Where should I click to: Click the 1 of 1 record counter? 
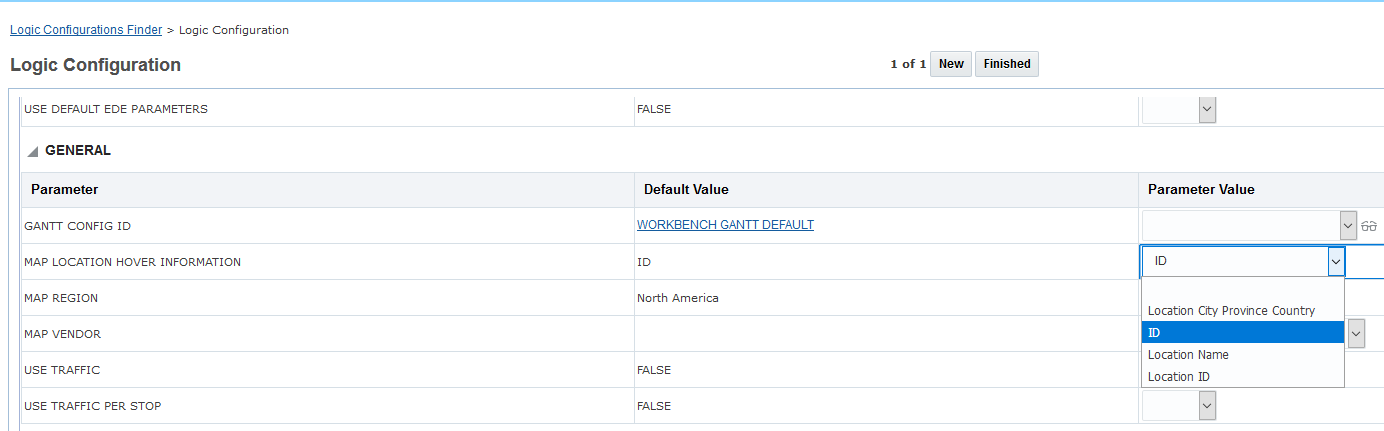[908, 64]
